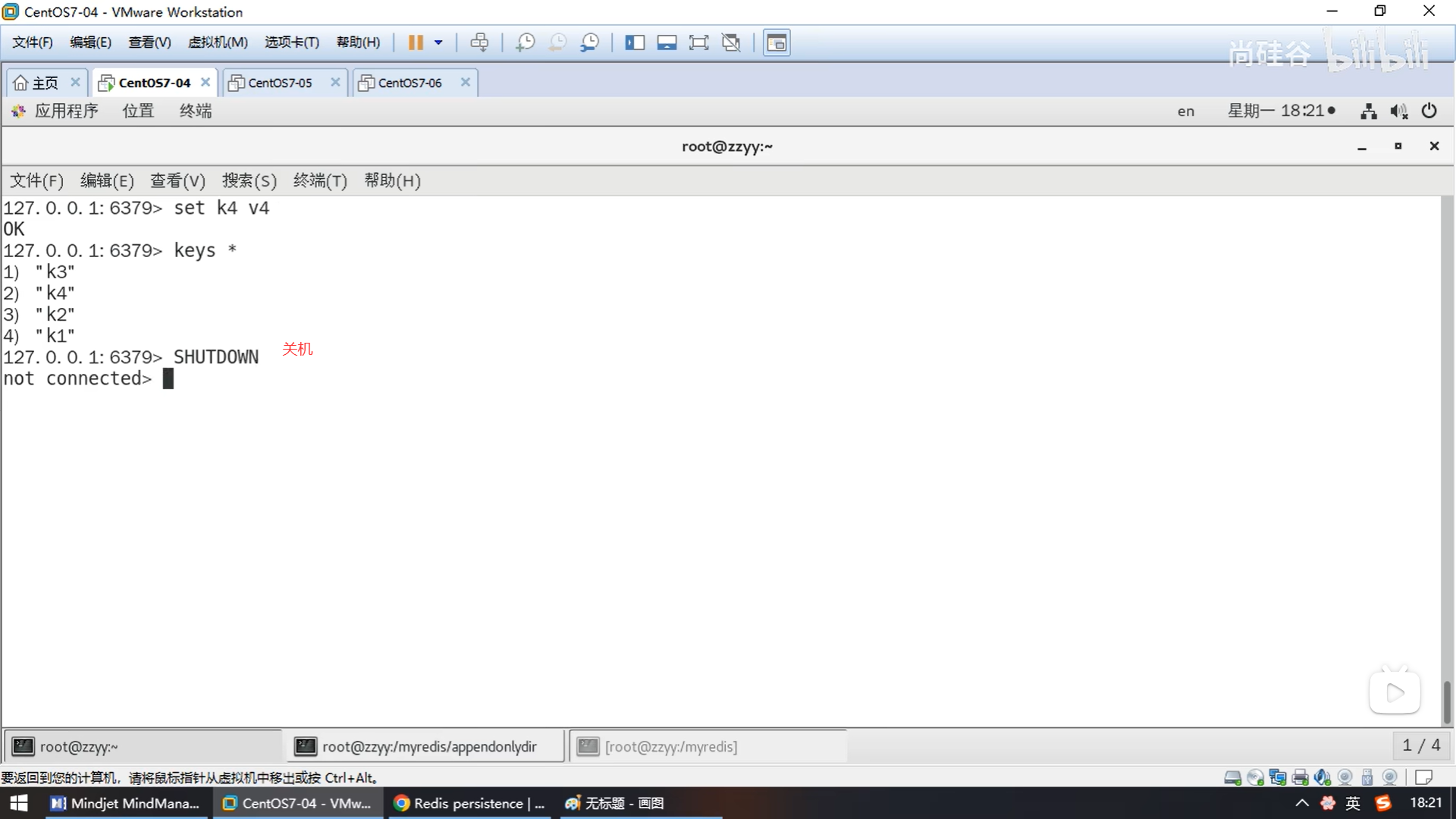Click the network connection icon in the CentOS panel
The image size is (1456, 819).
(x=1369, y=111)
